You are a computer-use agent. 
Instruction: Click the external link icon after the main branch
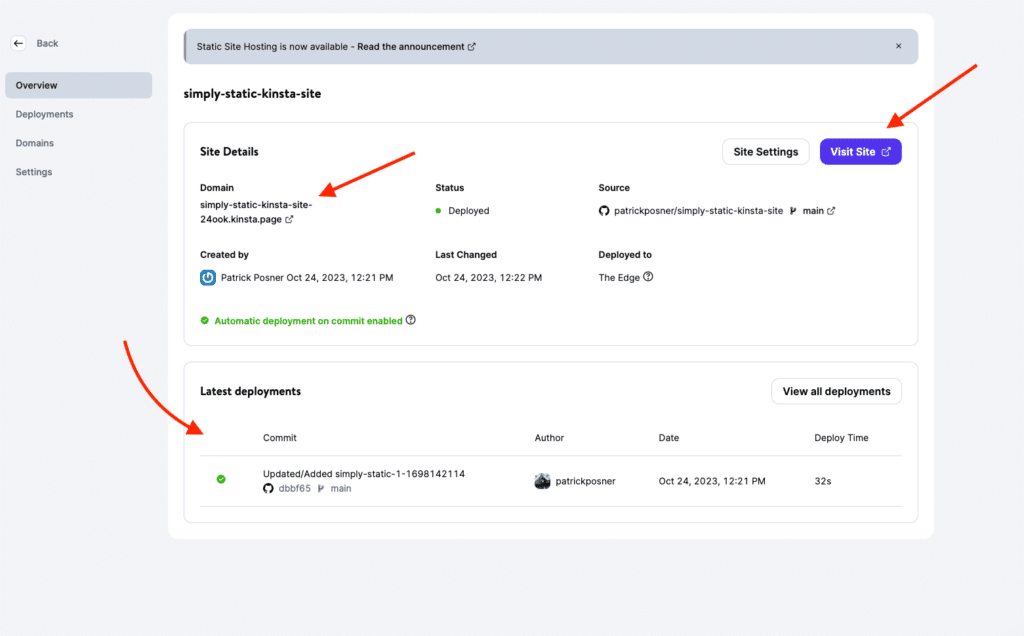point(831,211)
